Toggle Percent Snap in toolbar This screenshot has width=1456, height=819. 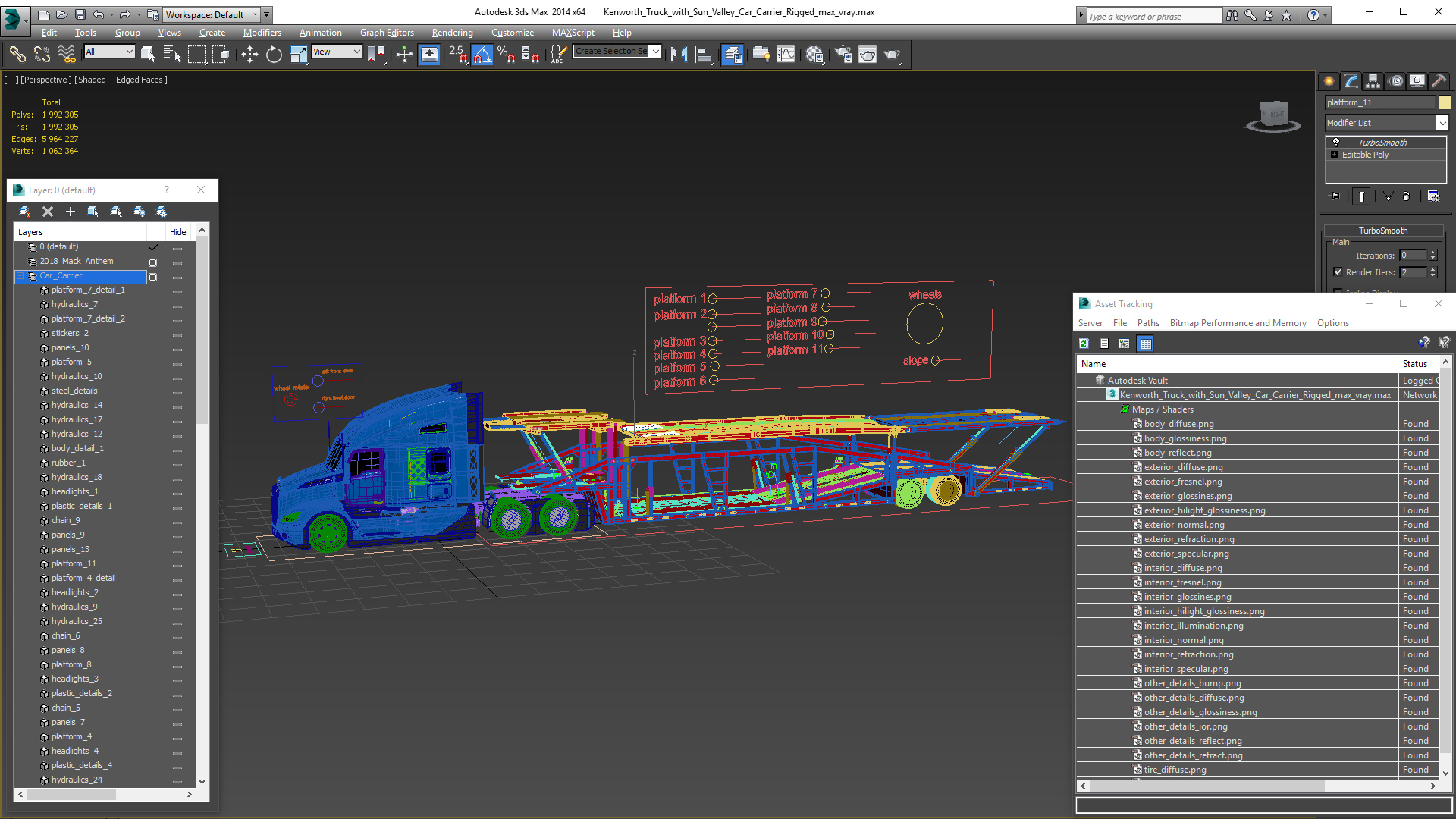click(506, 54)
